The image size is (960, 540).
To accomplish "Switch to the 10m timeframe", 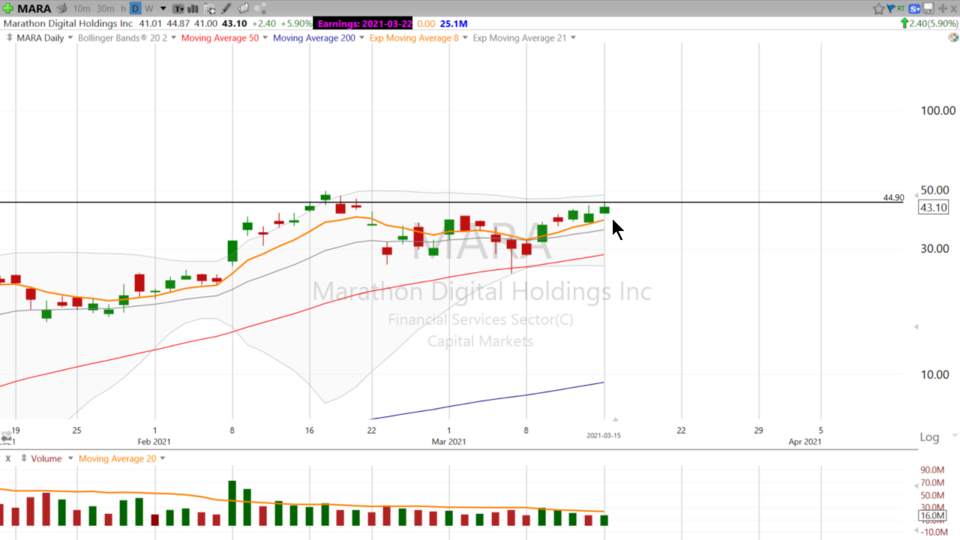I will [81, 9].
